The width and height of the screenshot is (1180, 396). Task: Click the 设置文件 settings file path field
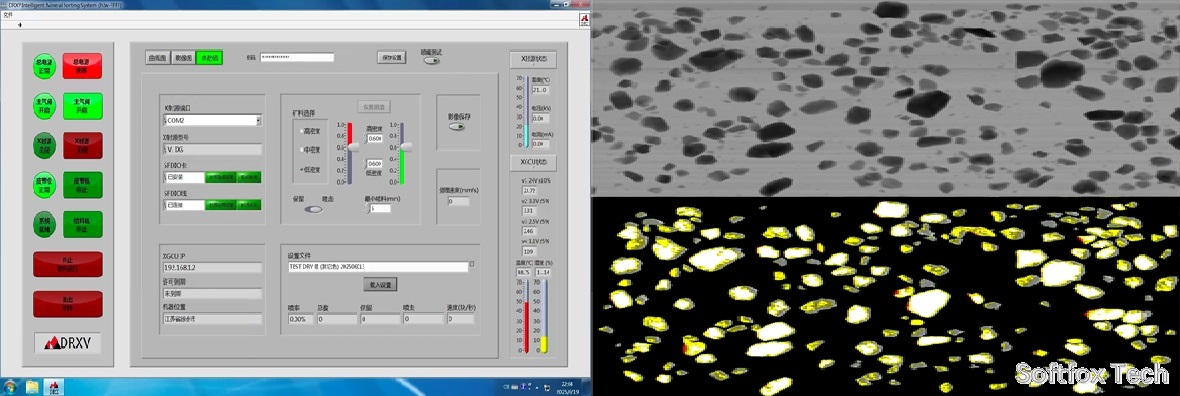(378, 267)
